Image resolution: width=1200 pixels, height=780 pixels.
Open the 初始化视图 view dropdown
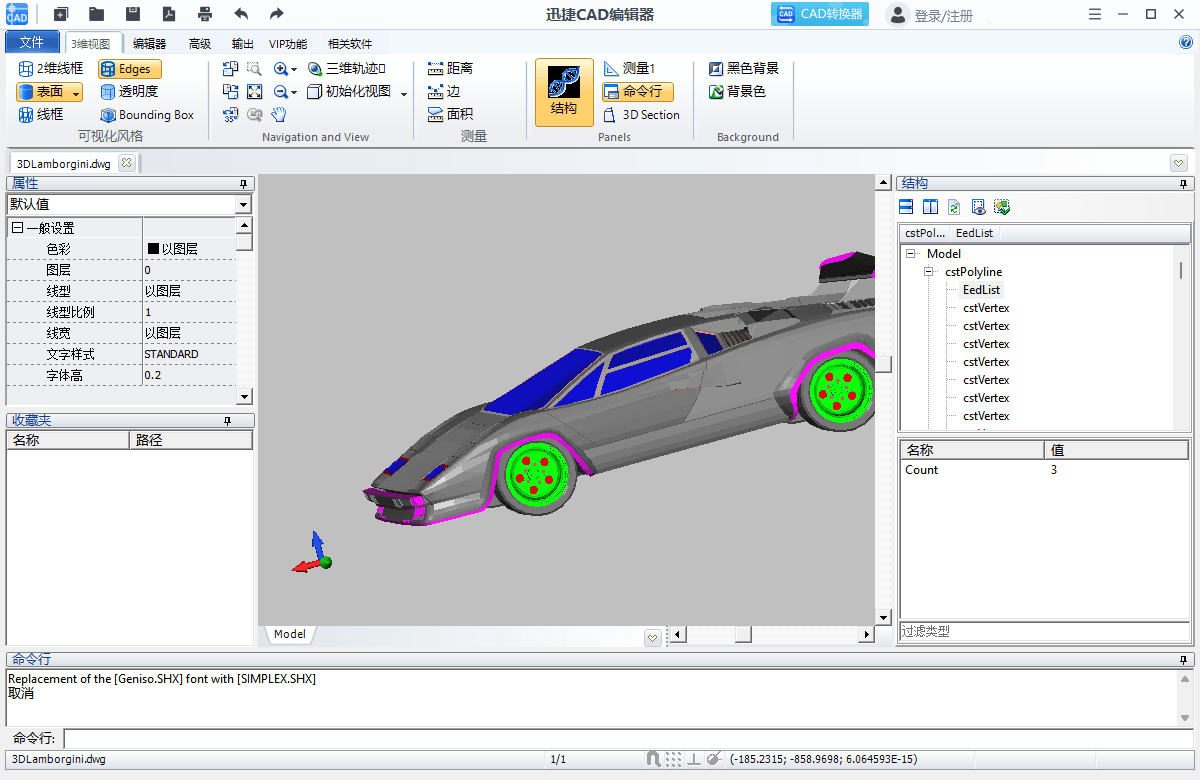pos(404,93)
